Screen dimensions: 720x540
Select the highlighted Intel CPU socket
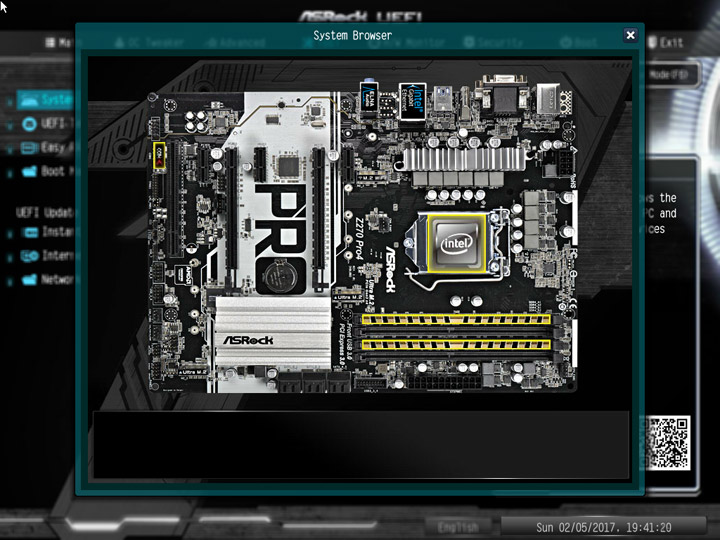click(456, 242)
